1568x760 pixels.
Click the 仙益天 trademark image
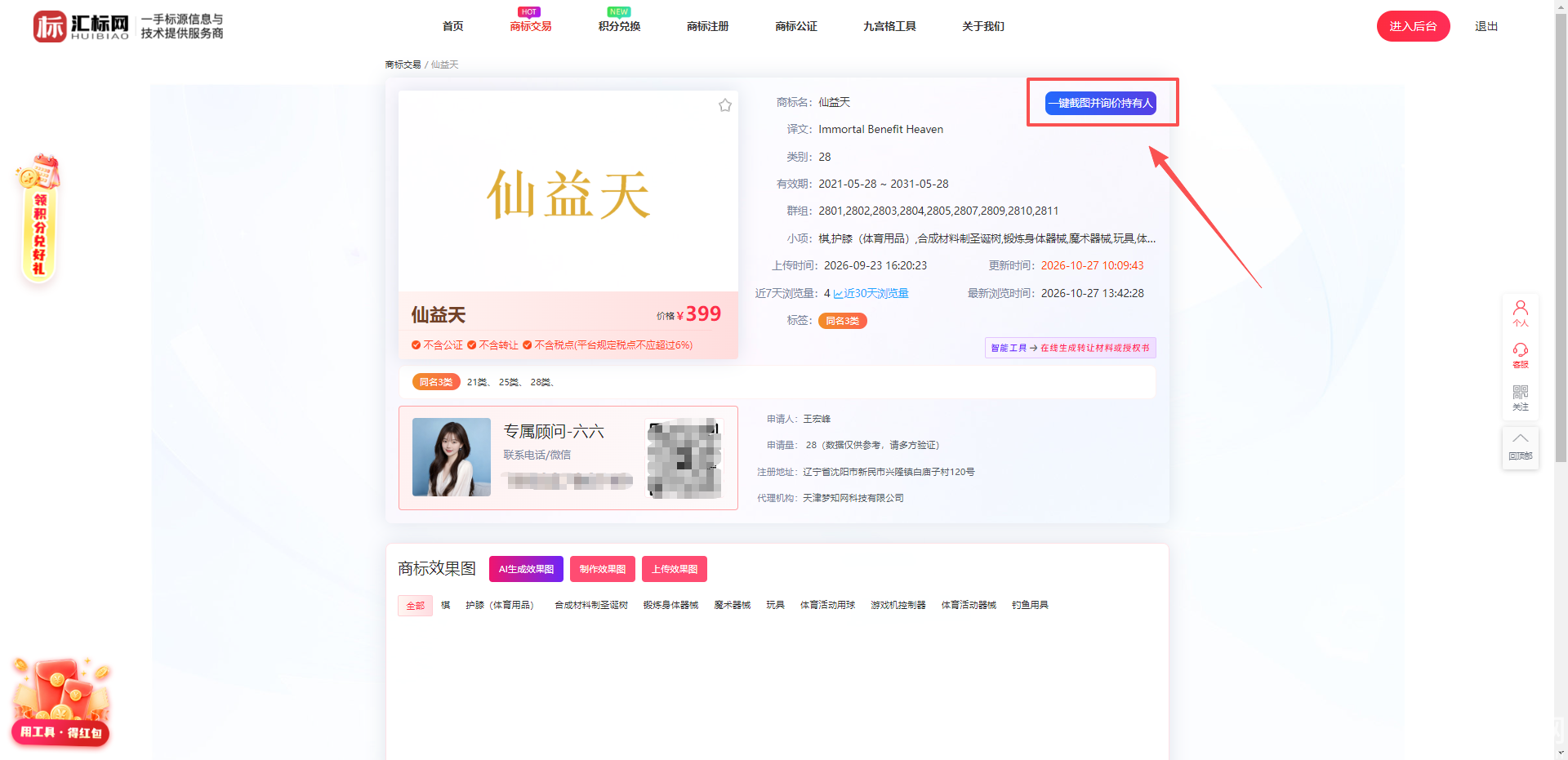568,191
